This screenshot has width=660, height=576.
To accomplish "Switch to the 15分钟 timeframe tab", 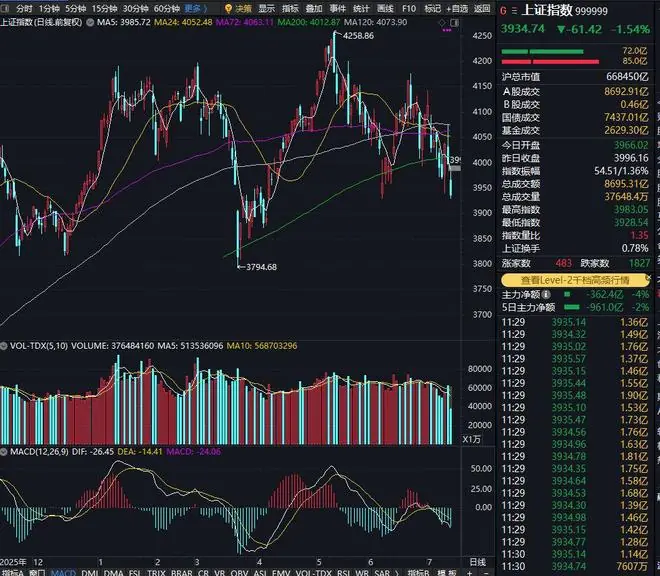I will pos(104,8).
